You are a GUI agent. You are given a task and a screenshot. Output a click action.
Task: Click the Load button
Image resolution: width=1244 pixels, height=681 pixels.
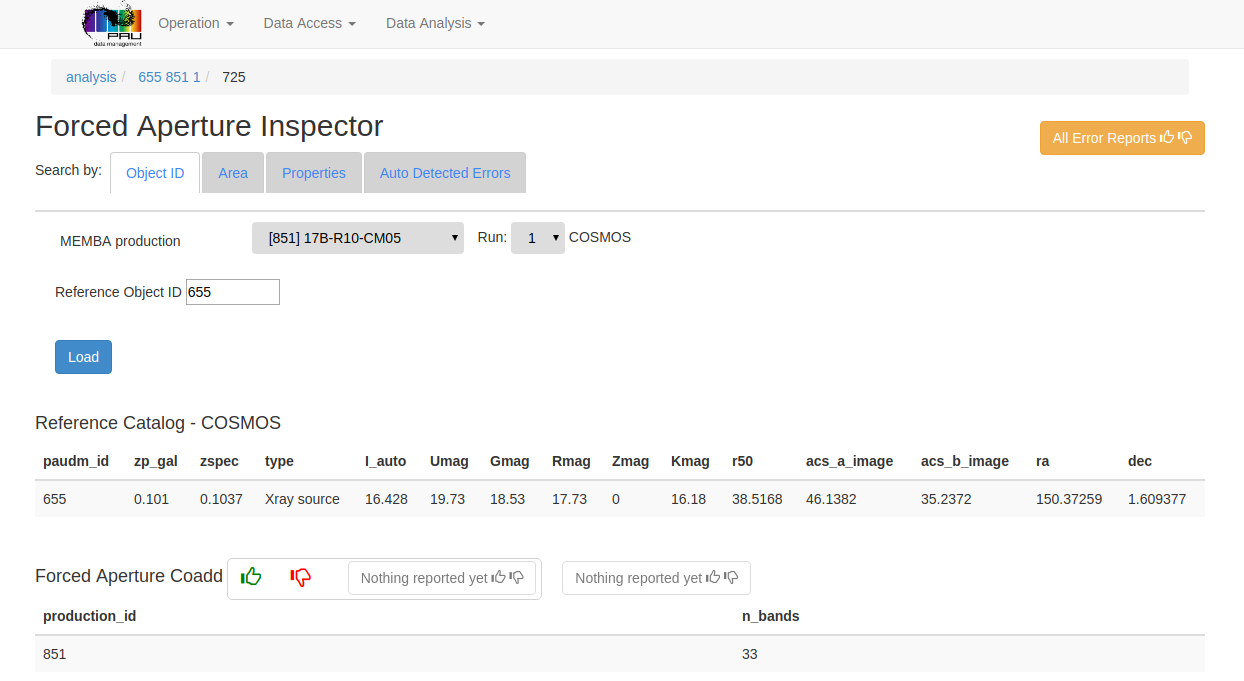click(83, 357)
